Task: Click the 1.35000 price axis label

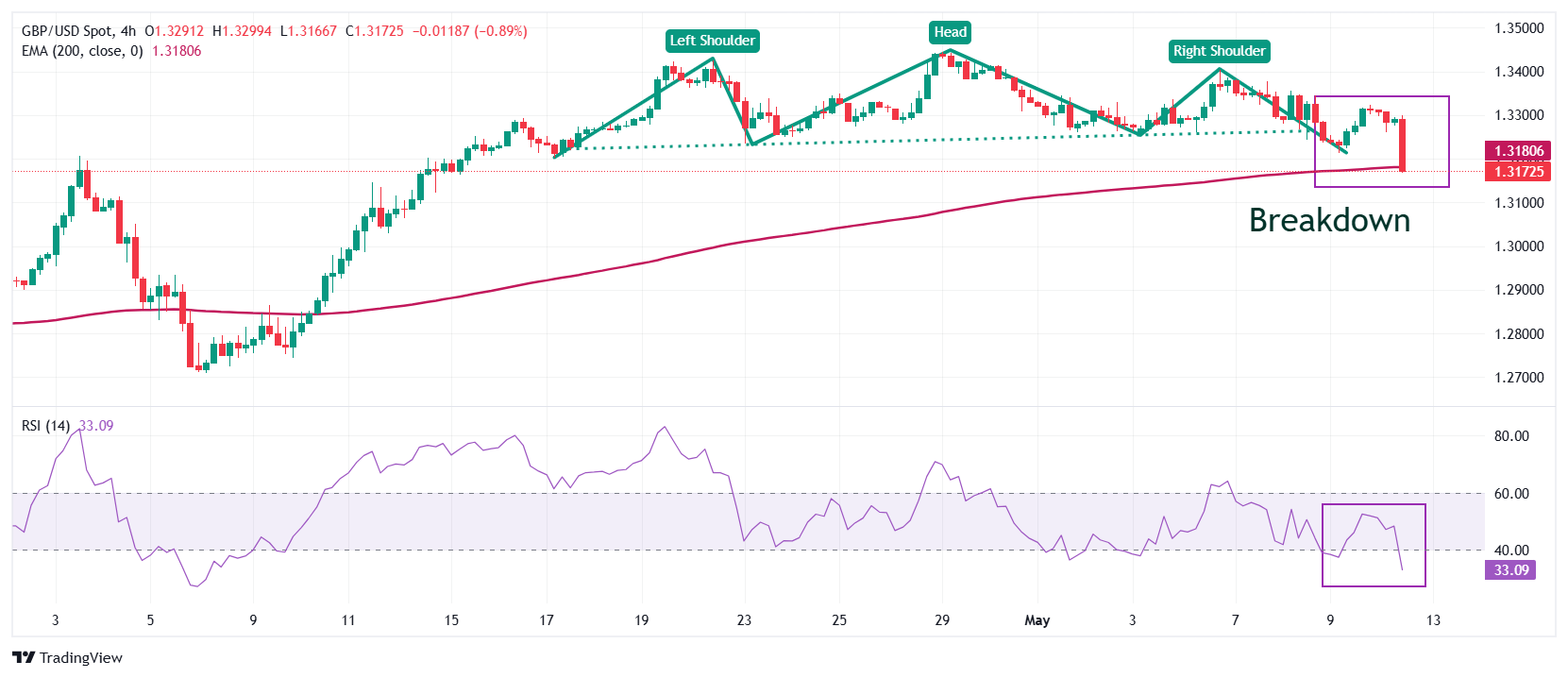Action: tap(1519, 28)
